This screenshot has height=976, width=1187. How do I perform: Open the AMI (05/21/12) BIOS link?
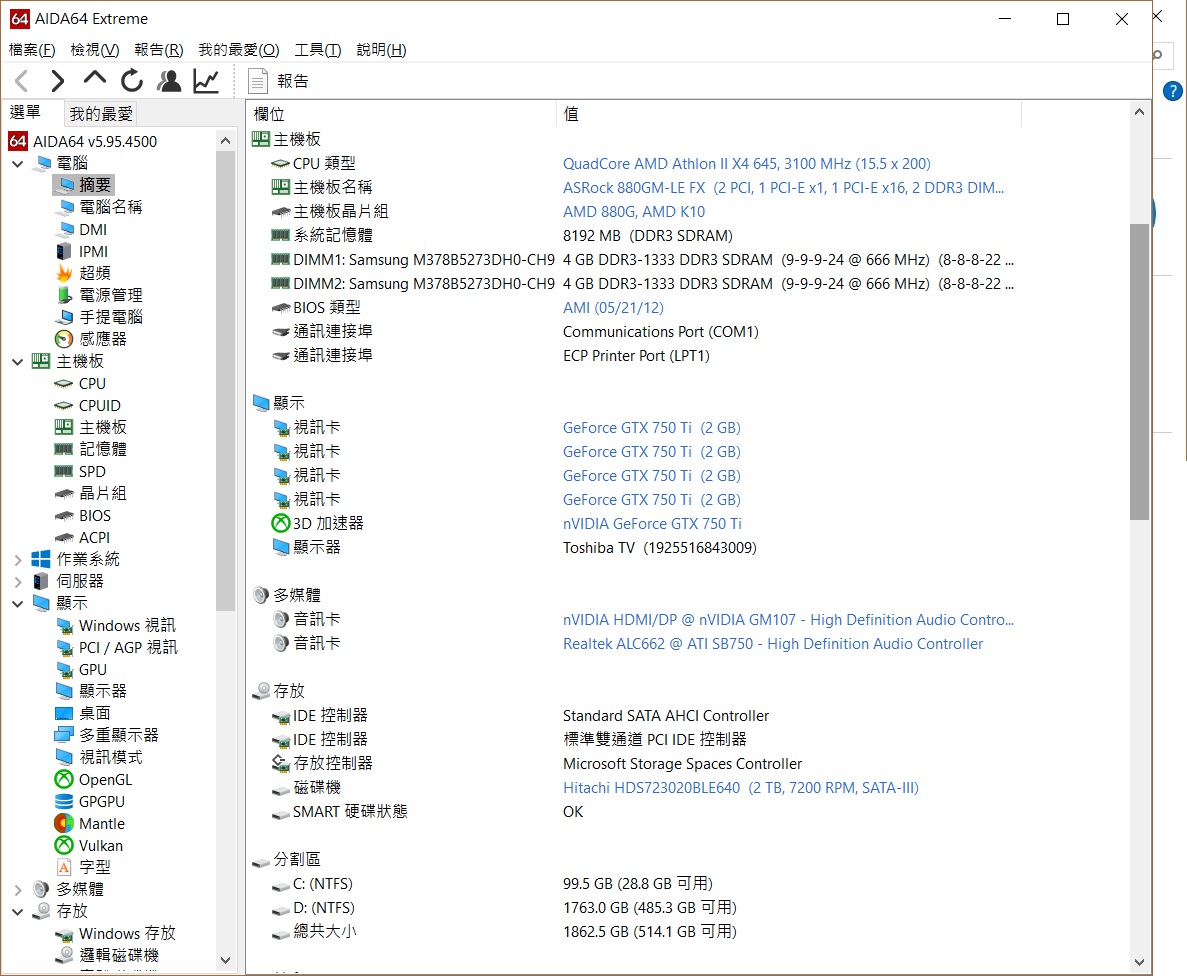tap(613, 308)
